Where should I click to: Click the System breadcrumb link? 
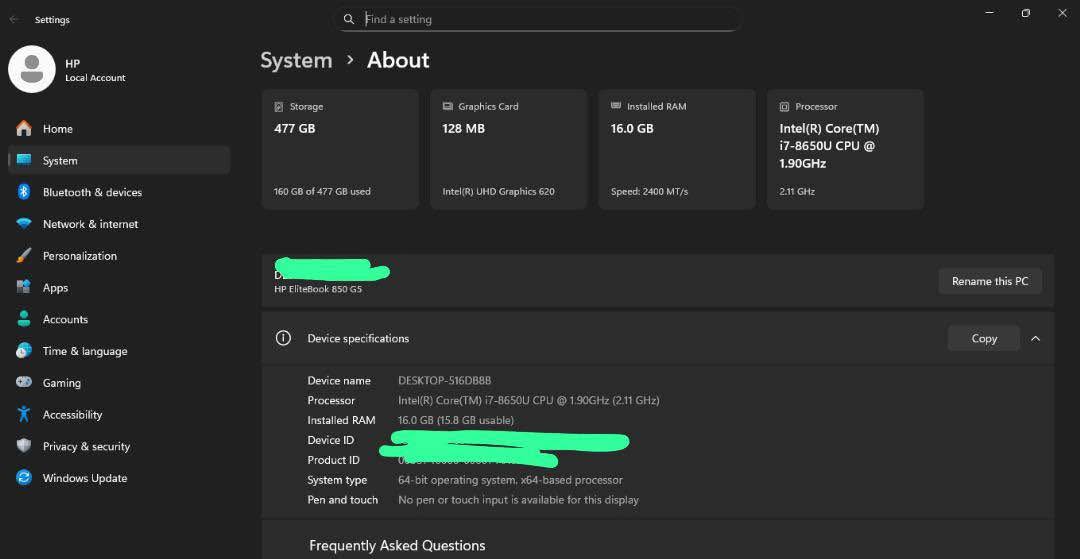pos(296,61)
